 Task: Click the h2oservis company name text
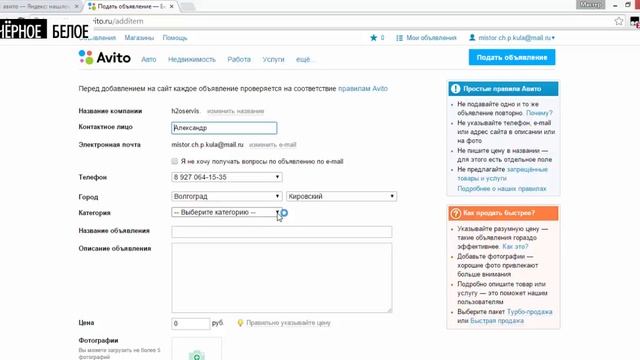pyautogui.click(x=185, y=111)
